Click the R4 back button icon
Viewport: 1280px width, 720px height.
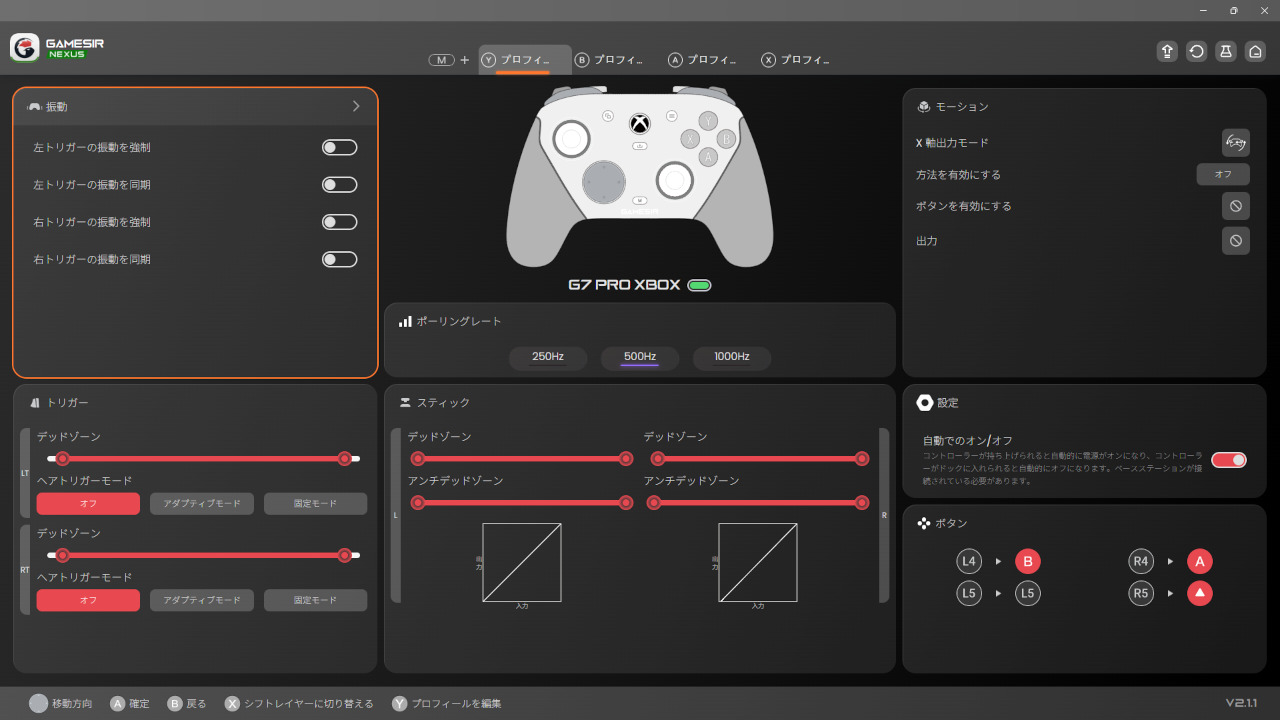(x=1141, y=561)
